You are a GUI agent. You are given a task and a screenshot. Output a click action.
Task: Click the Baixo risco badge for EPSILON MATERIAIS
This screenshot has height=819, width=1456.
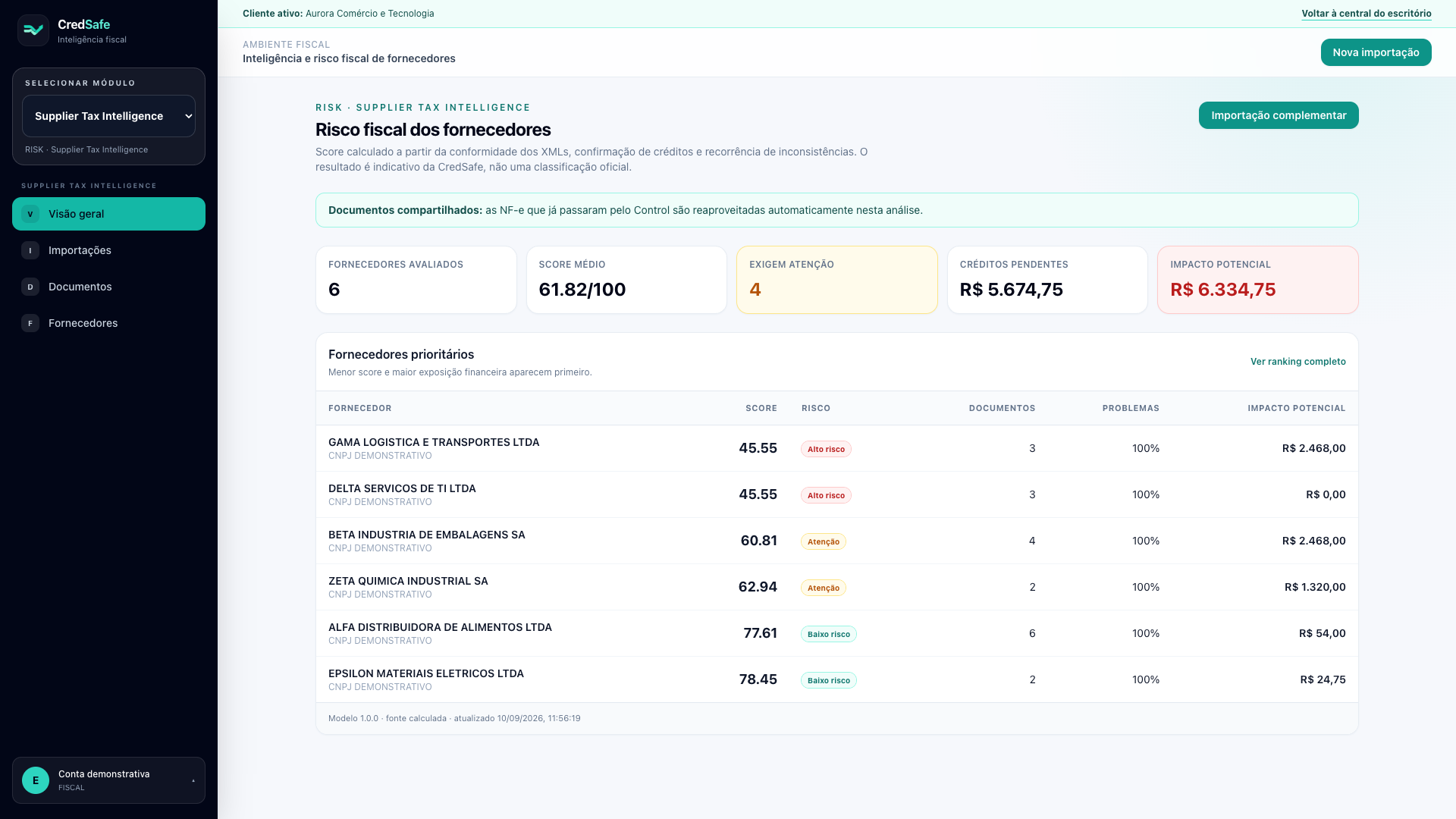(x=829, y=680)
